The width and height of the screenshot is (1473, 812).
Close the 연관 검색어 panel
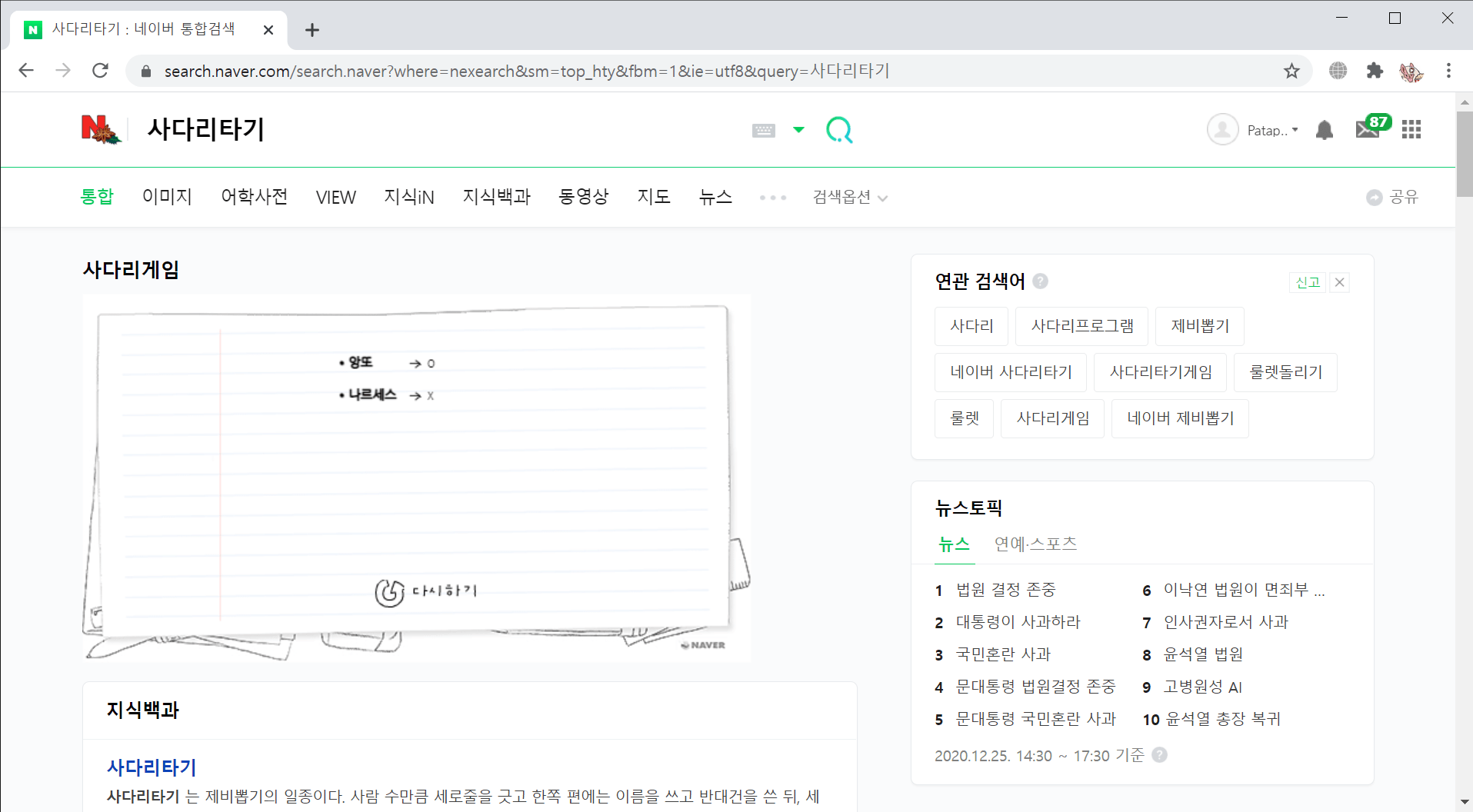coord(1339,282)
